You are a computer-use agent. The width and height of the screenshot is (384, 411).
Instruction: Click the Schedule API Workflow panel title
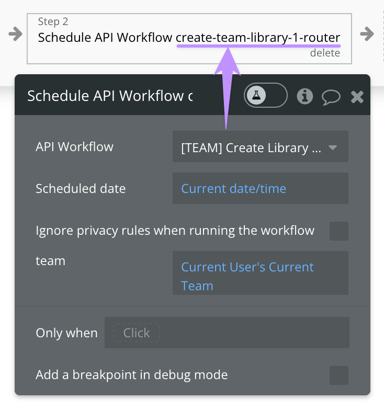(x=110, y=96)
